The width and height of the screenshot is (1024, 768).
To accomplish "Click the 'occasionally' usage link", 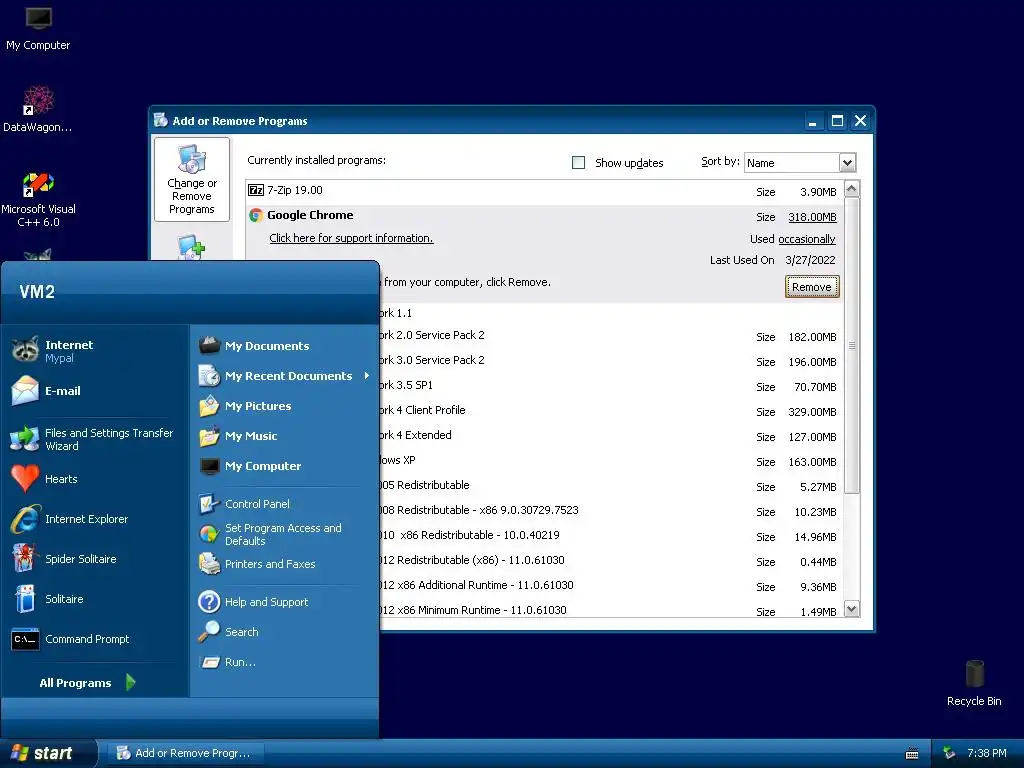I will tap(807, 239).
